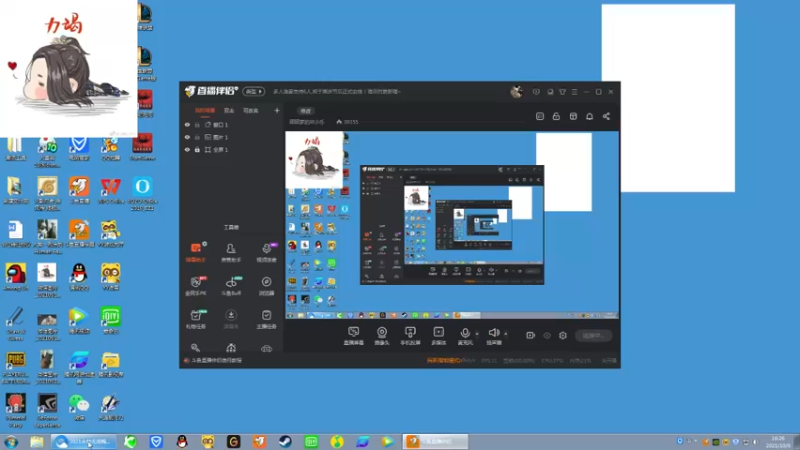Add a screen capture source from the bottom bar
Screen dimensions: 800x450
[354, 336]
